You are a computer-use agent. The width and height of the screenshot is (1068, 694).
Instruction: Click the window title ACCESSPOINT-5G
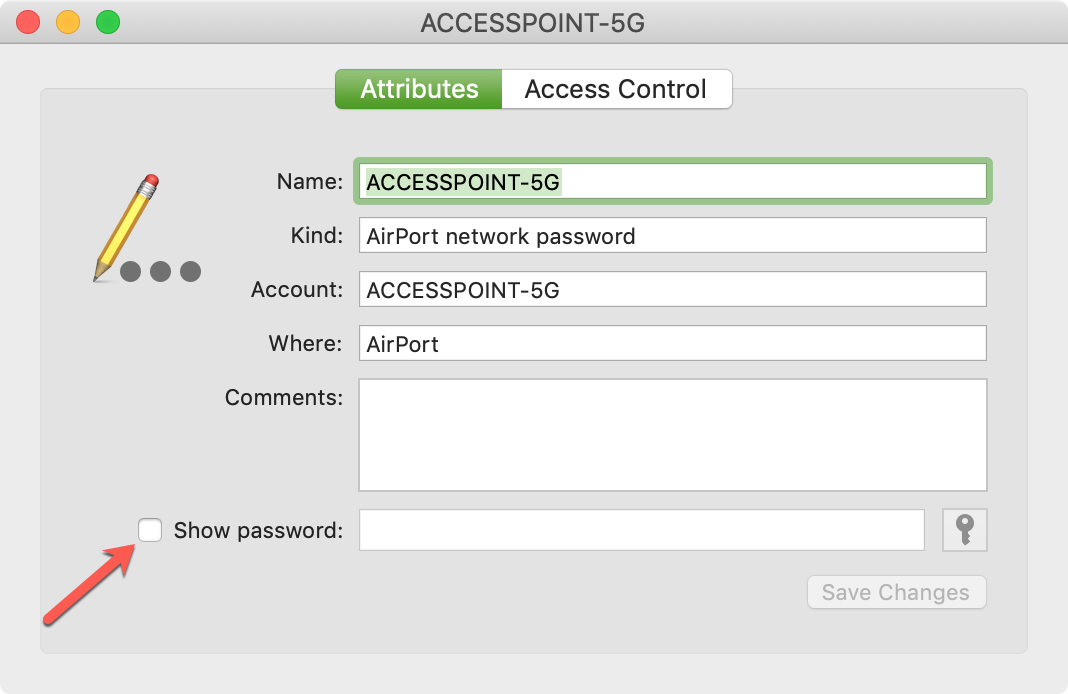coord(533,23)
